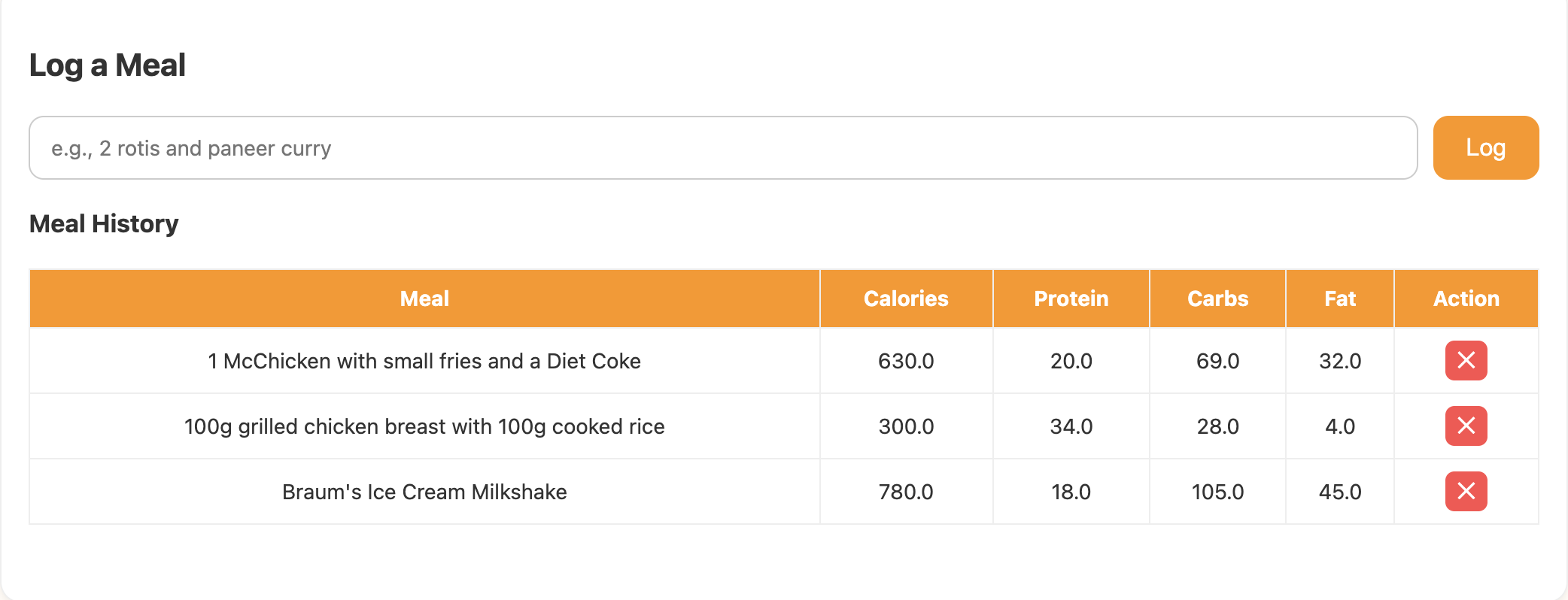The image size is (1568, 600).
Task: Select the Protein column header
Action: tap(1071, 299)
